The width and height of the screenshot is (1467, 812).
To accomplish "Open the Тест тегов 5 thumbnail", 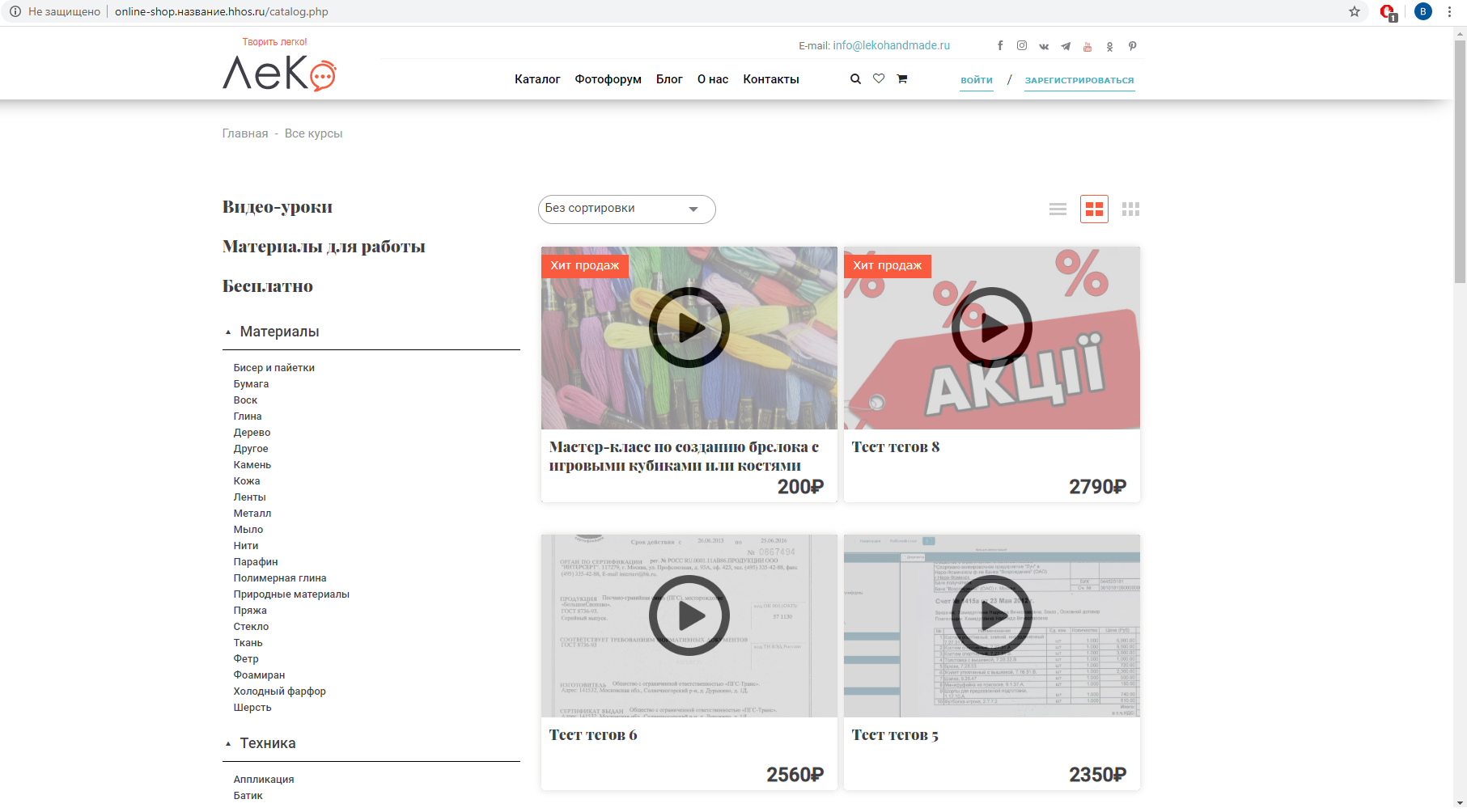I will 992,626.
